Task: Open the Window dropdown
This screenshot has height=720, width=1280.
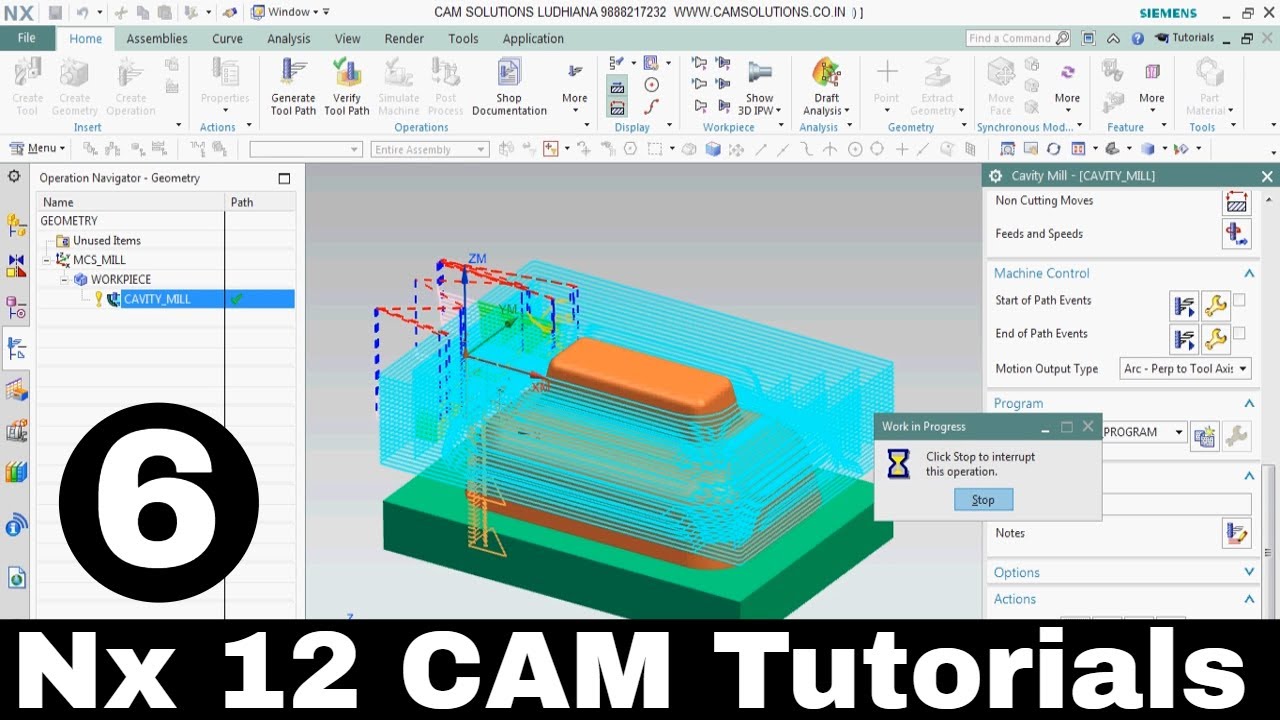Action: tap(290, 12)
